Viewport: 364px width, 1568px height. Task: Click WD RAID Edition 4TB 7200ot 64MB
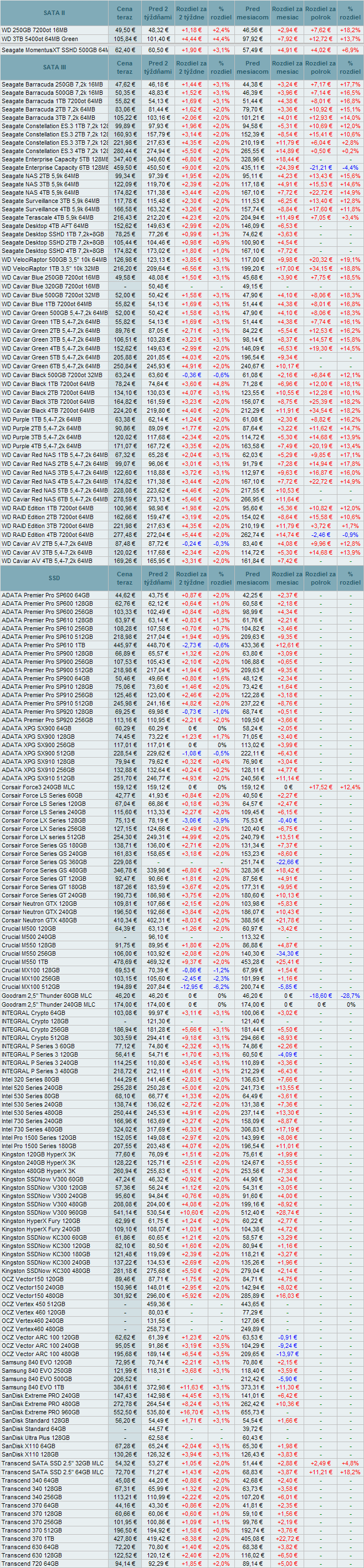click(x=48, y=535)
